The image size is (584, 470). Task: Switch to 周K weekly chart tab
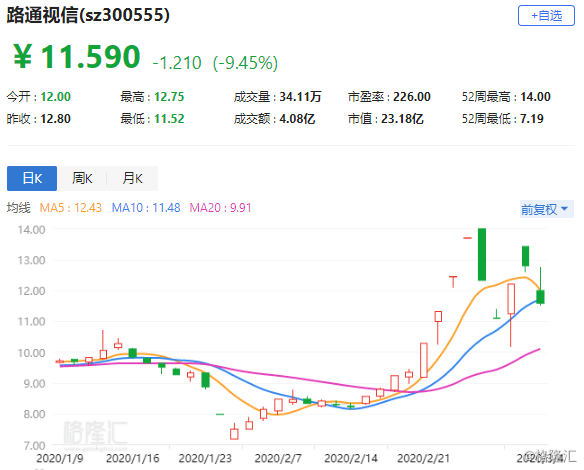tap(82, 178)
